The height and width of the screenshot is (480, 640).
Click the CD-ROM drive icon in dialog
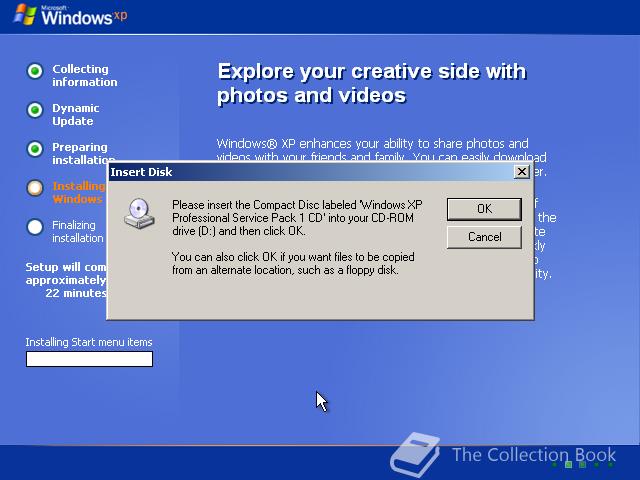coord(139,213)
